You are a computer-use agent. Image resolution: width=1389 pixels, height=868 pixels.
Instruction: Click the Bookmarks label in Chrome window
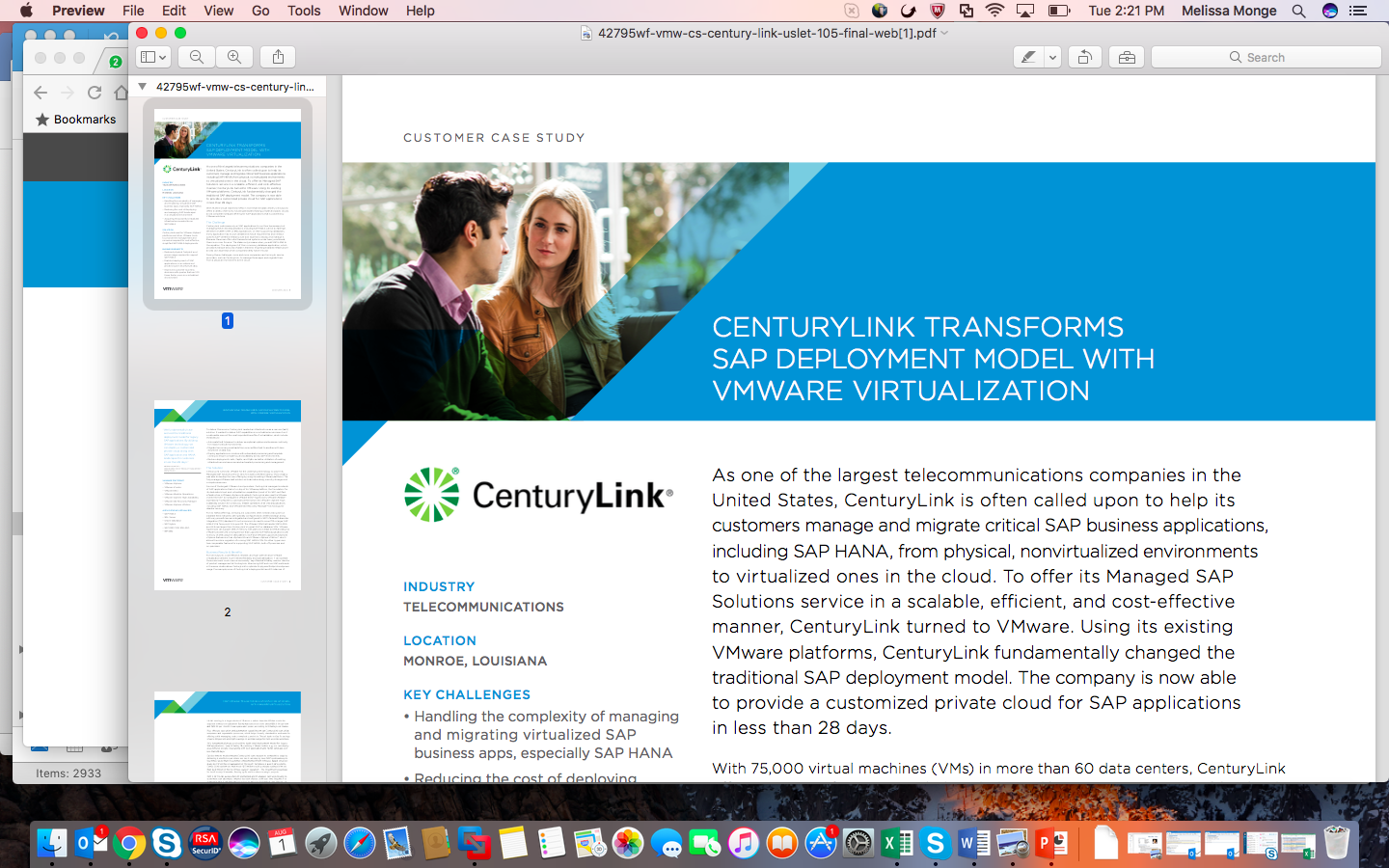[85, 120]
